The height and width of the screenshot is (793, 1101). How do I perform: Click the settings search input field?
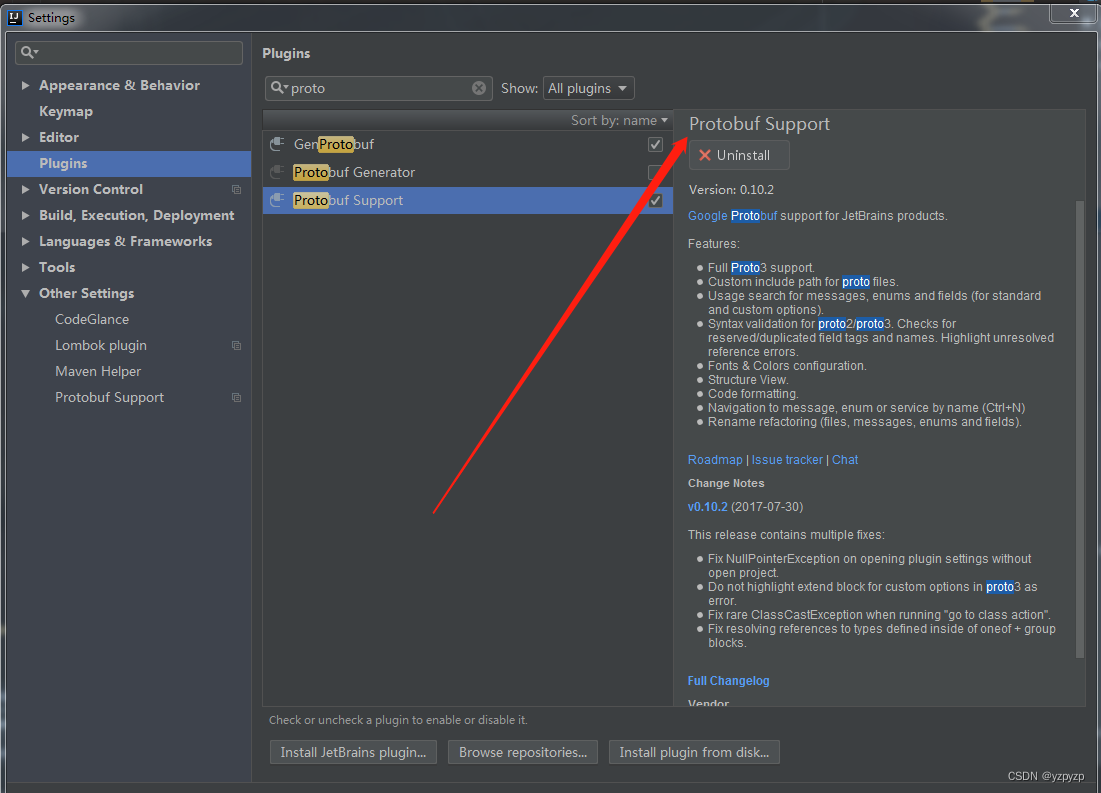[129, 52]
